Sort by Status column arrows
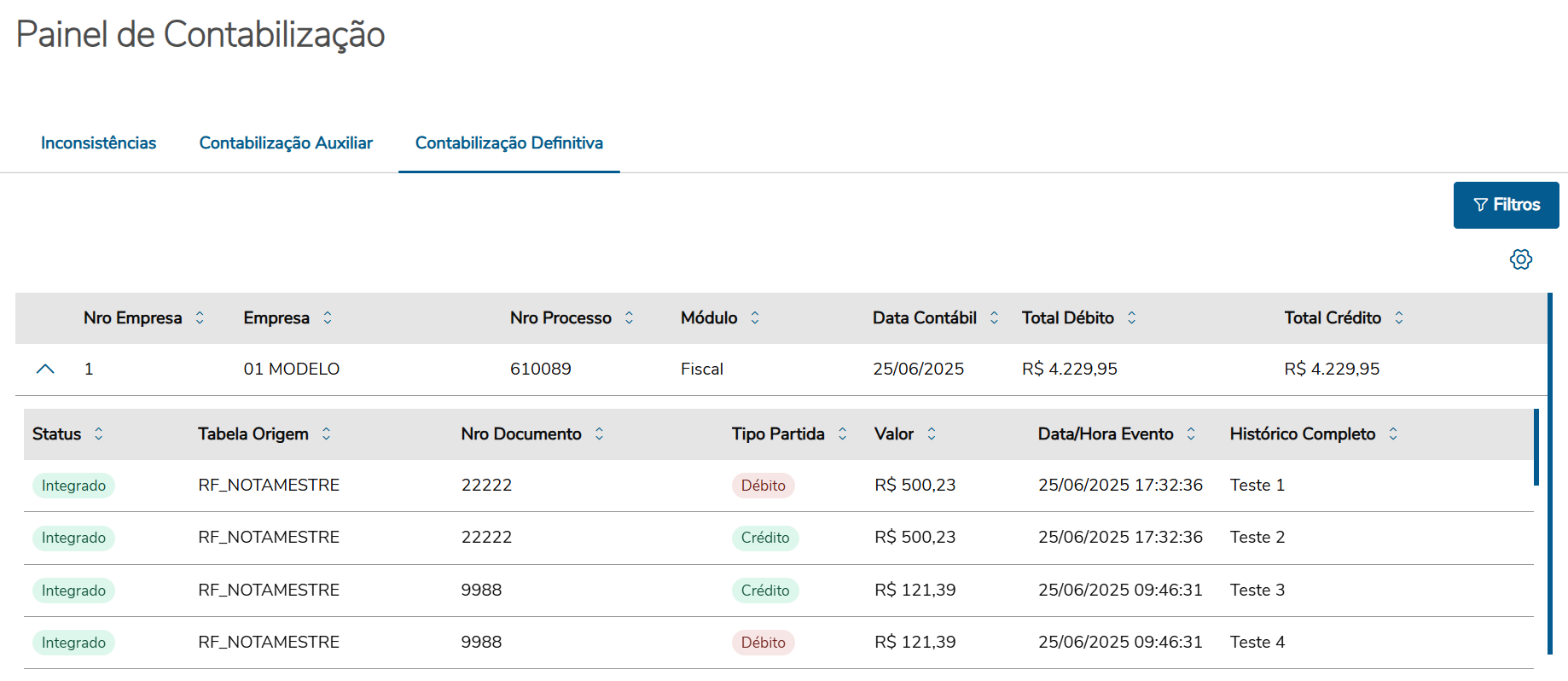Screen dimensions: 1568x681 pyautogui.click(x=99, y=434)
